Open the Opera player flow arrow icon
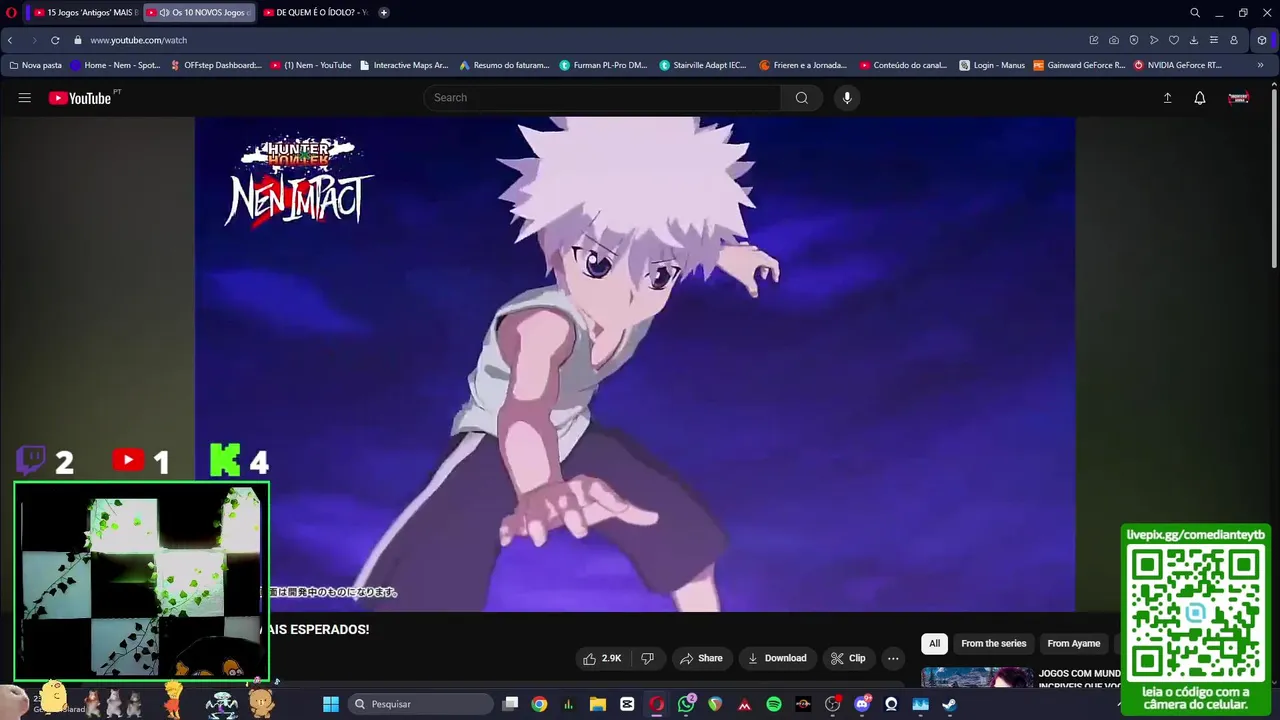This screenshot has height=720, width=1280. click(1154, 40)
